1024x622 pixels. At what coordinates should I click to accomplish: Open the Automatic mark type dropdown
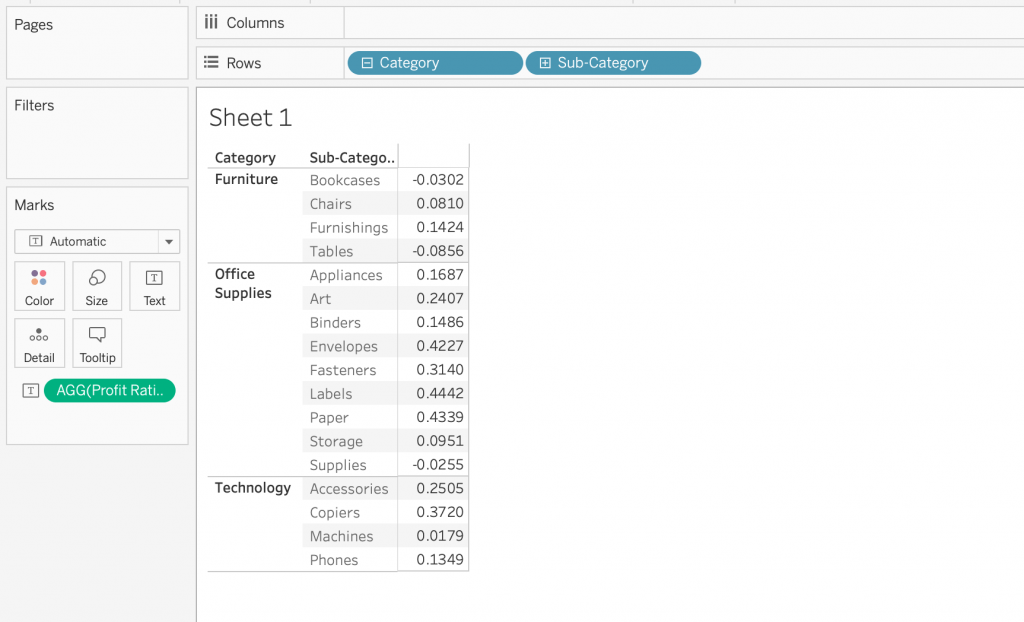(170, 242)
